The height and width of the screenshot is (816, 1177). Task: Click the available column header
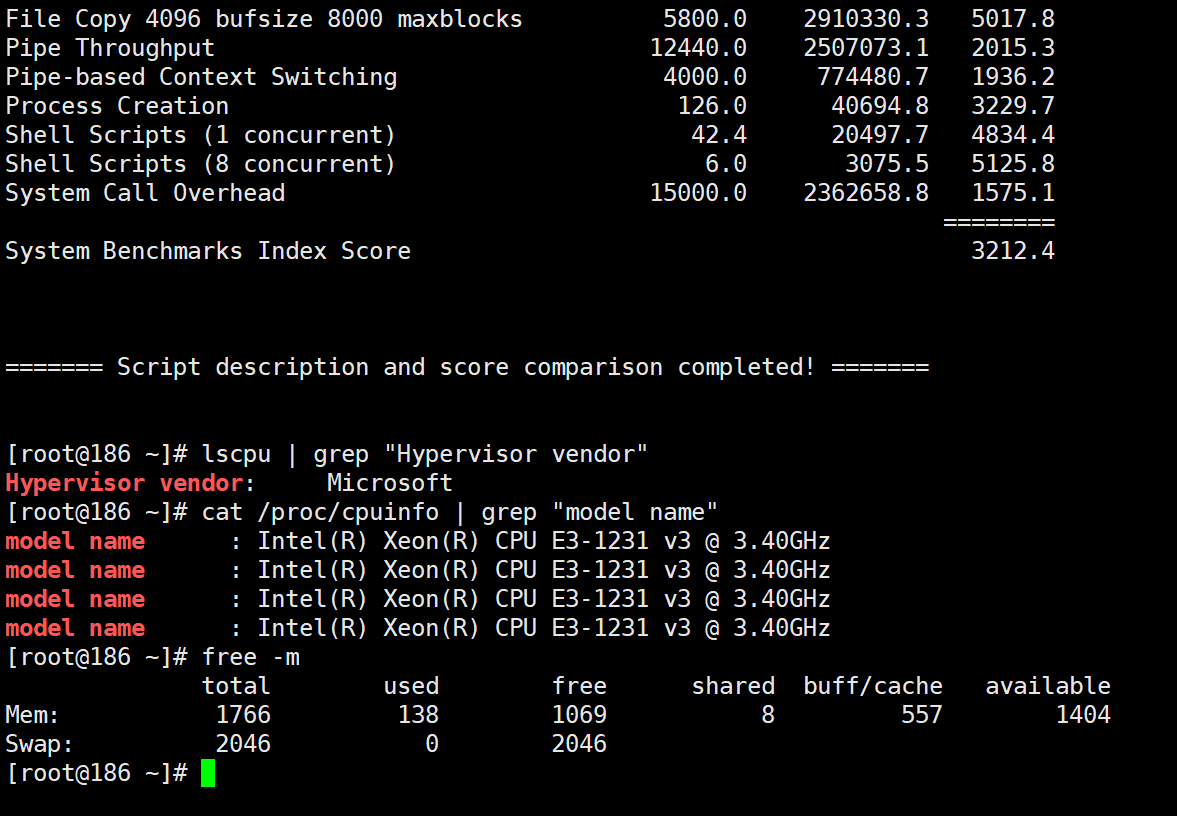pyautogui.click(x=1047, y=686)
